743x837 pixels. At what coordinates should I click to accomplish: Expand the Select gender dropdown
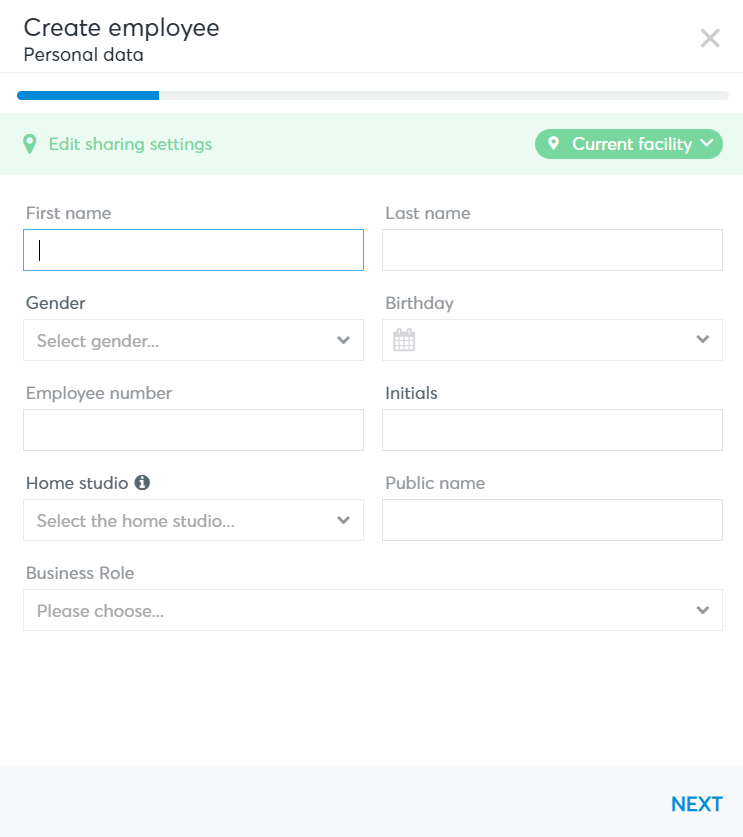[193, 340]
